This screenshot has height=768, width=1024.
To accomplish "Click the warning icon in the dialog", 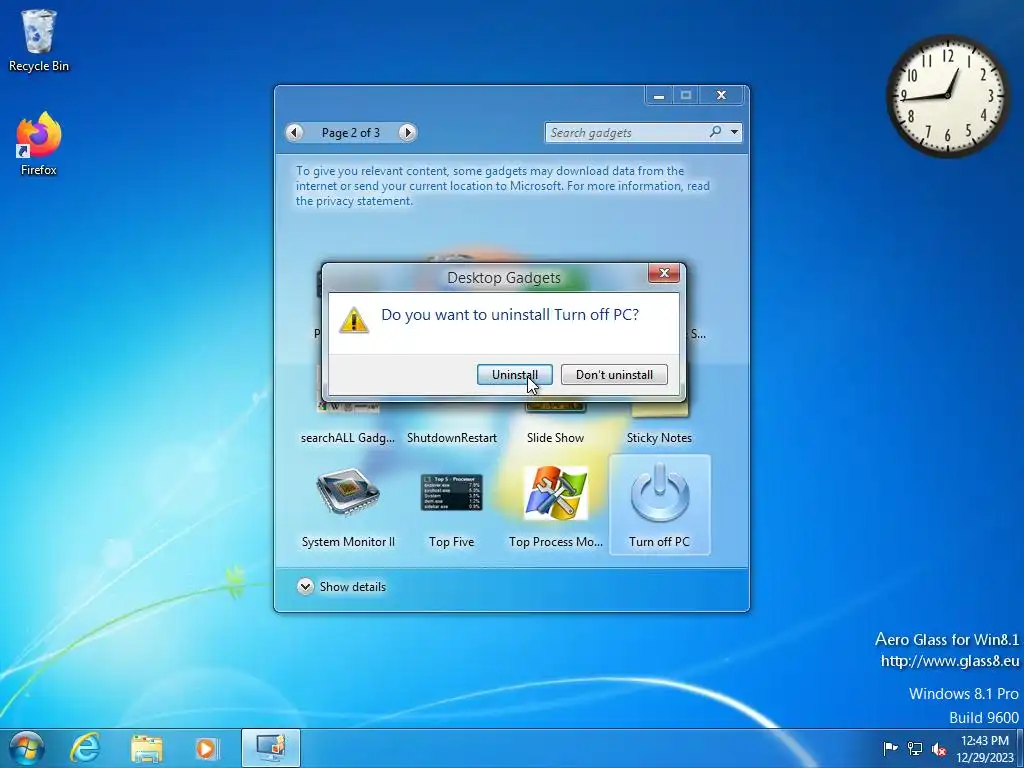I will 353,320.
